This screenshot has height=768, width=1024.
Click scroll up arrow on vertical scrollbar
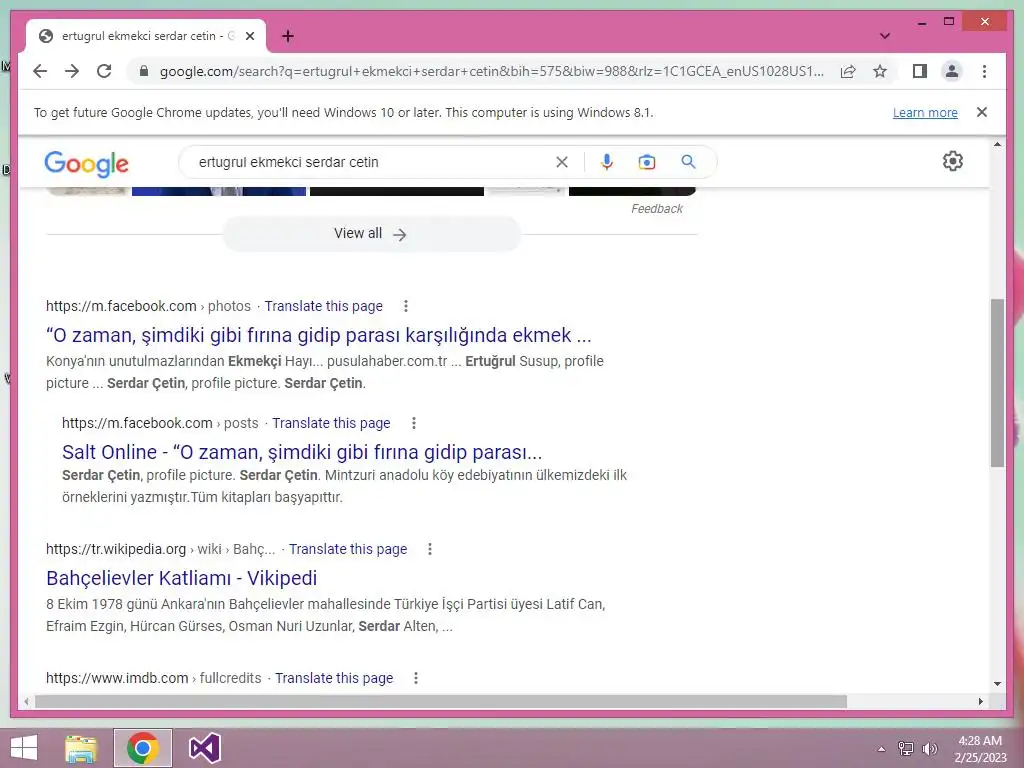(x=997, y=144)
